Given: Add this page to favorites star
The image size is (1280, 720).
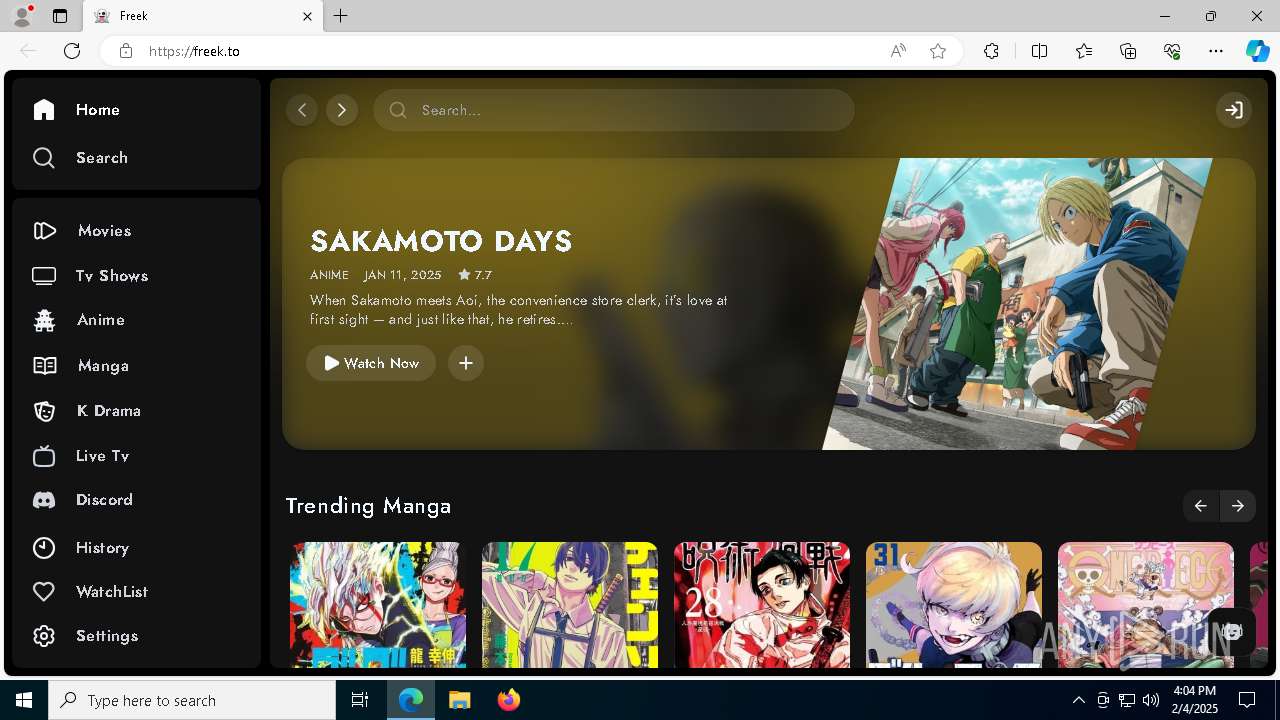Looking at the screenshot, I should click(x=938, y=51).
